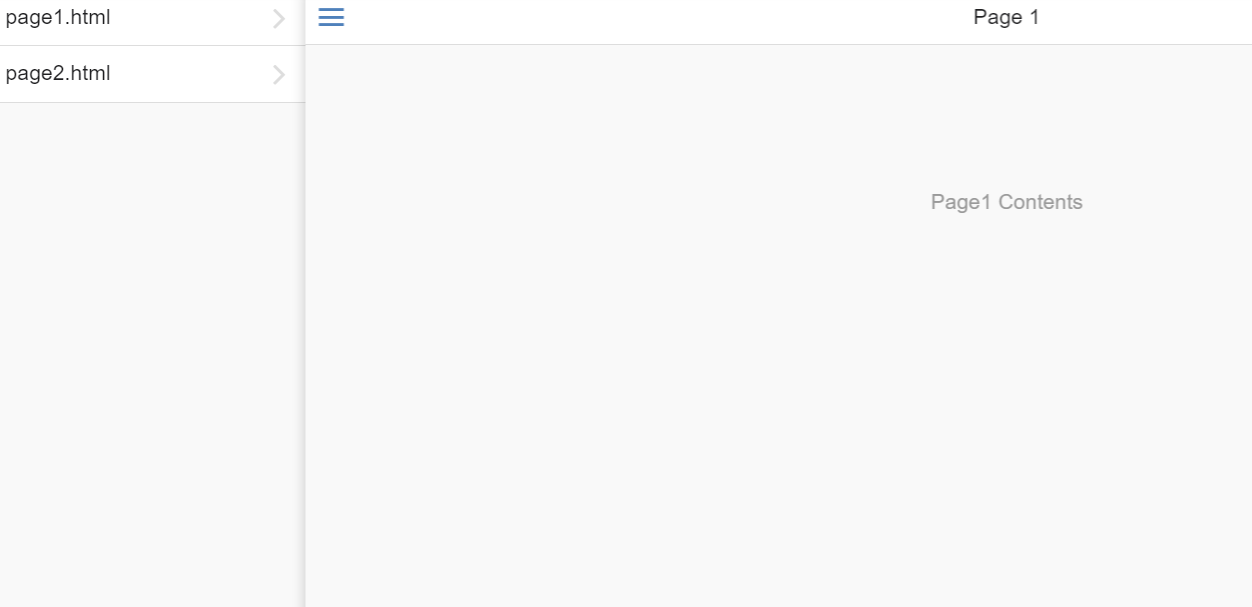Viewport: 1252px width, 607px height.
Task: Click empty side menu area below page2.html
Action: pos(152,355)
